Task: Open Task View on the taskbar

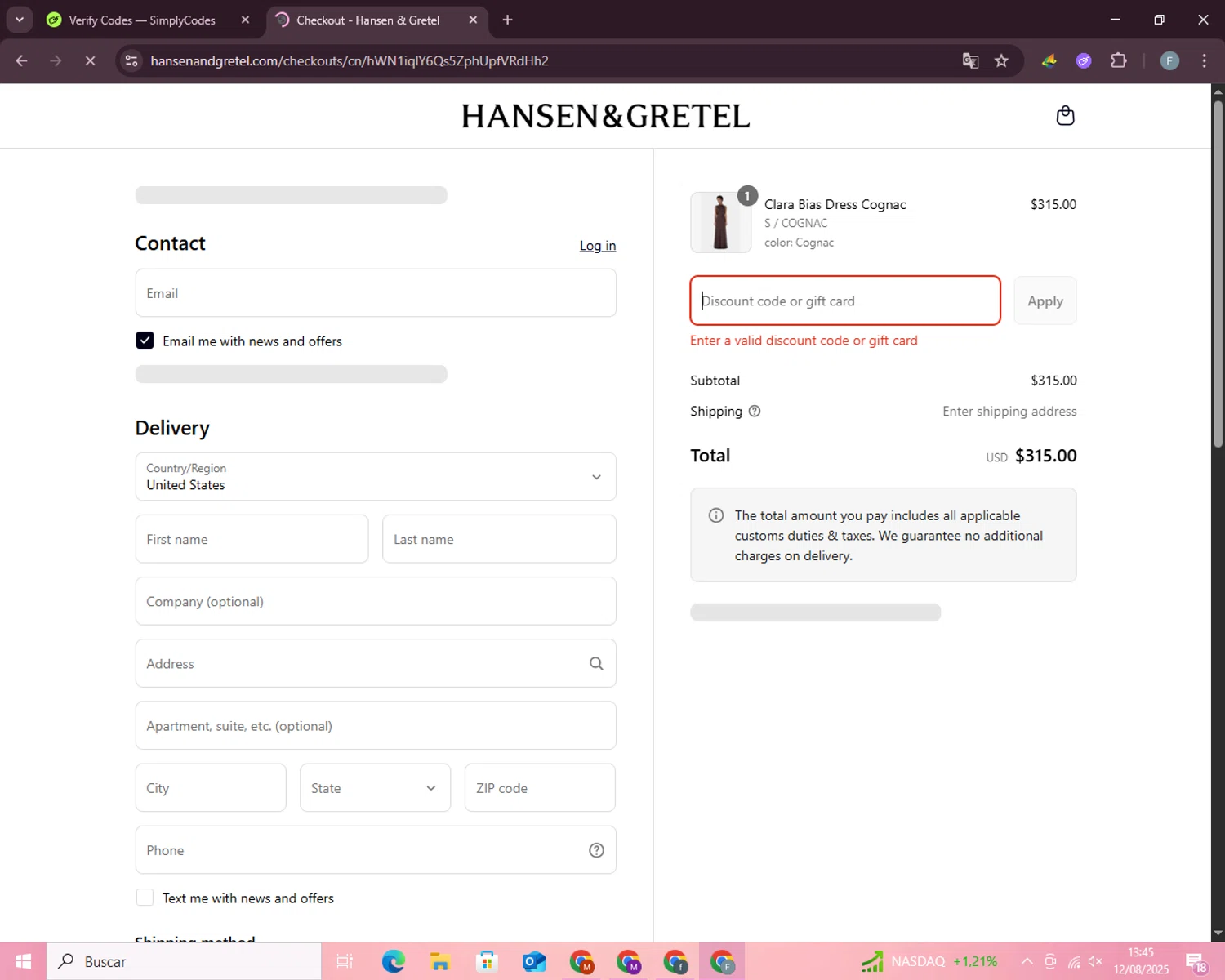Action: click(x=345, y=961)
